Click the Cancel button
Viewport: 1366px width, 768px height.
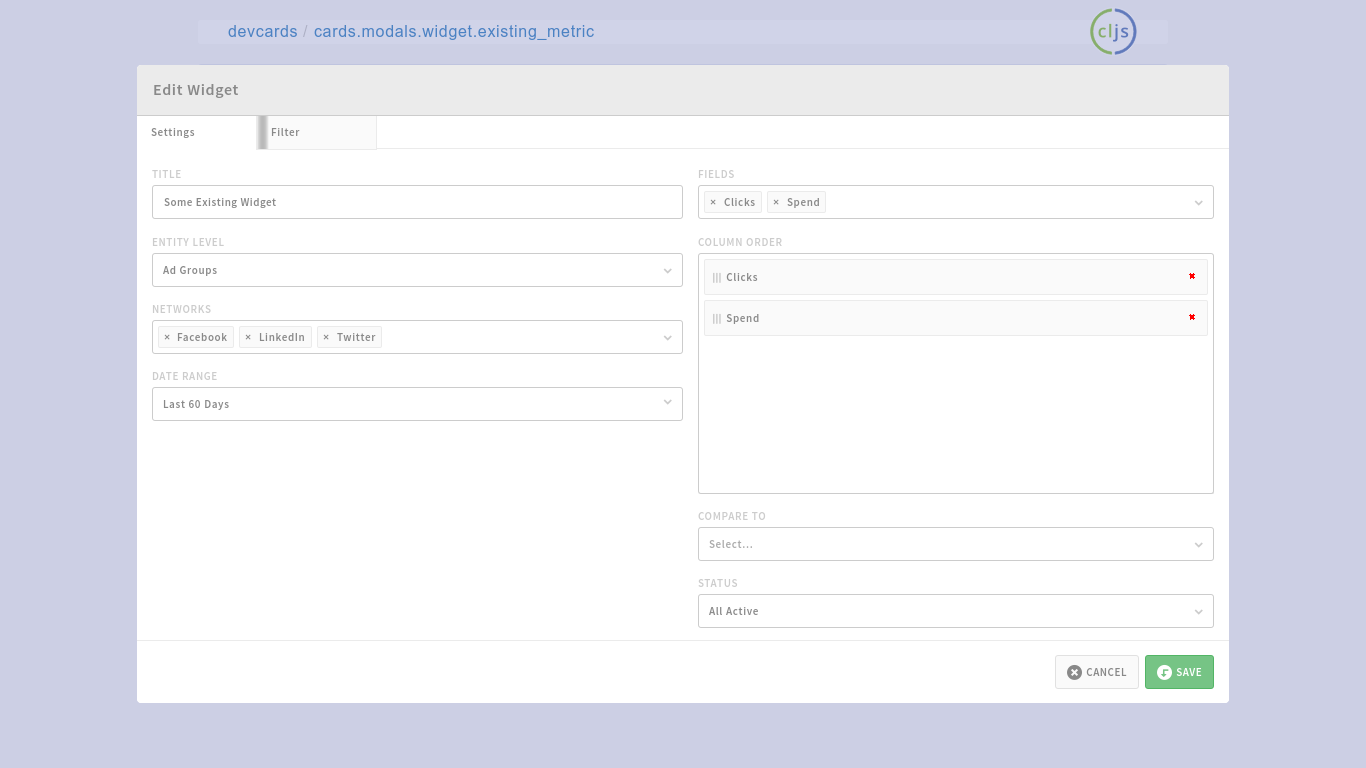(x=1096, y=672)
